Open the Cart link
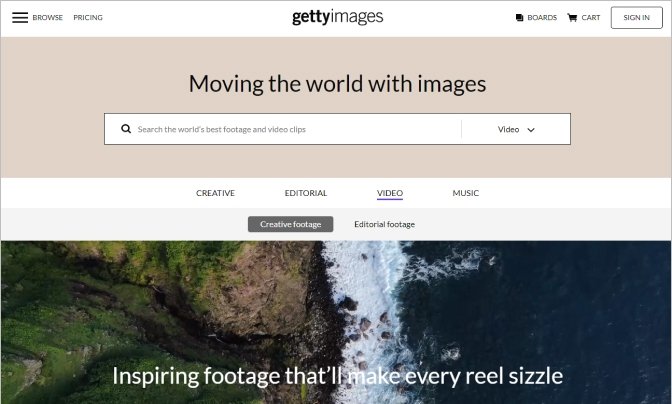Image resolution: width=672 pixels, height=404 pixels. point(591,18)
